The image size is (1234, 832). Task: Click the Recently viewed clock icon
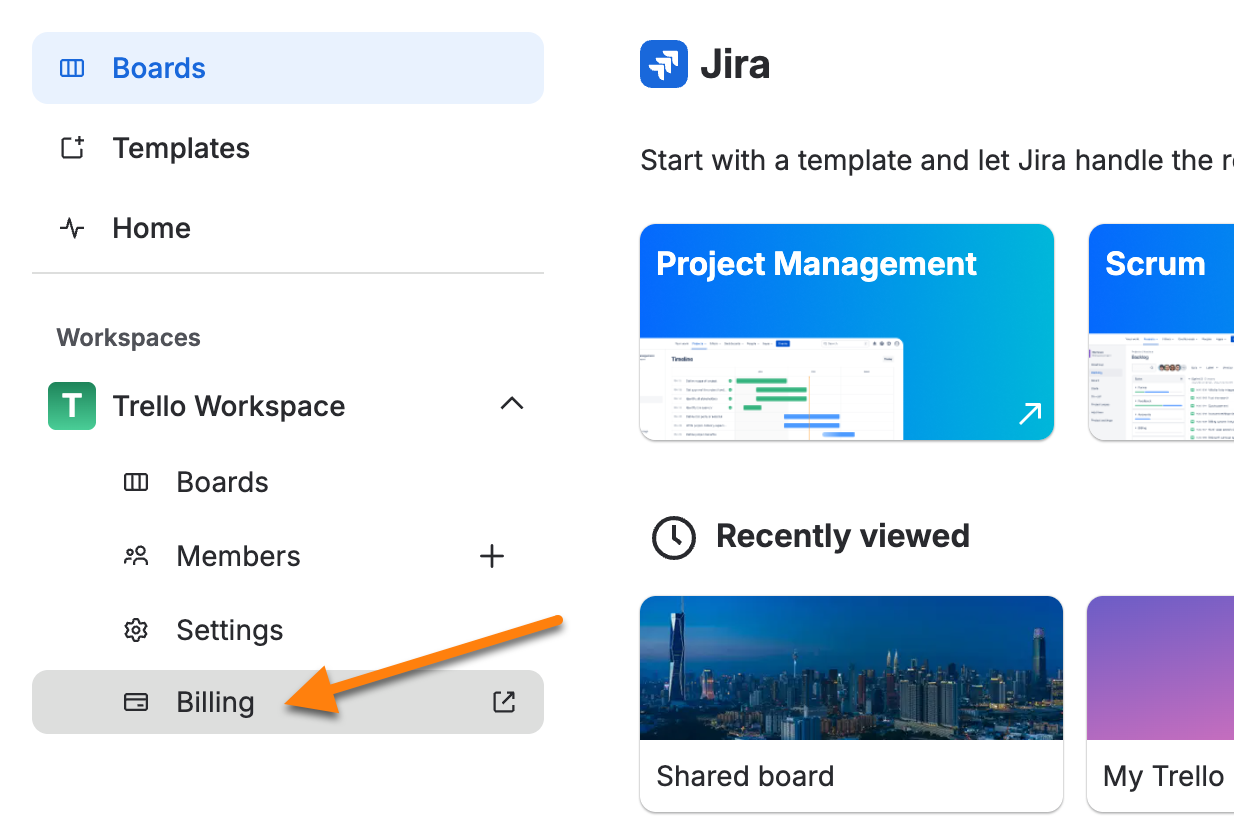(x=674, y=537)
